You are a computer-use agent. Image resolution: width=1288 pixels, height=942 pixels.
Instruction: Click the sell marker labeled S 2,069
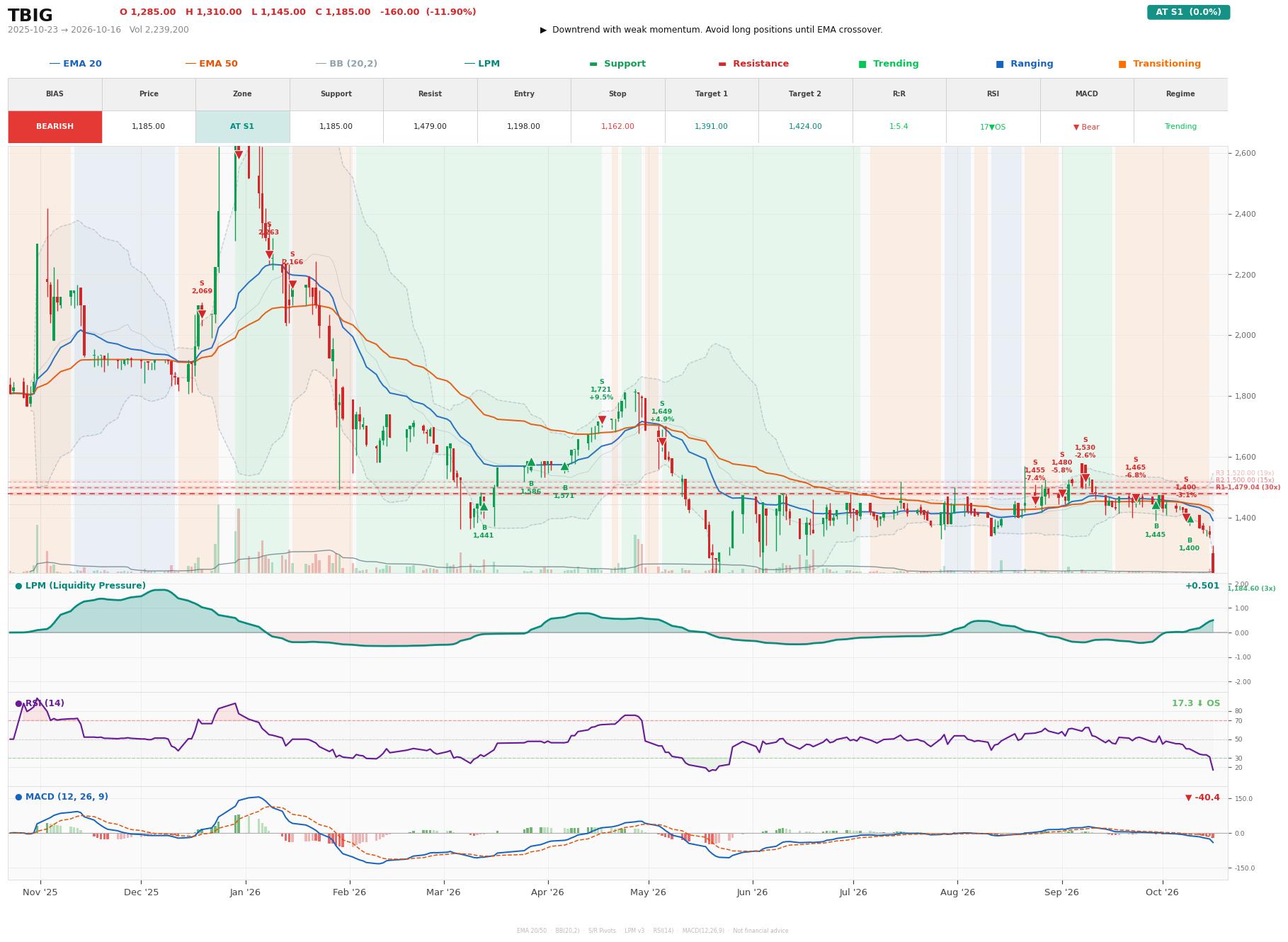(202, 314)
